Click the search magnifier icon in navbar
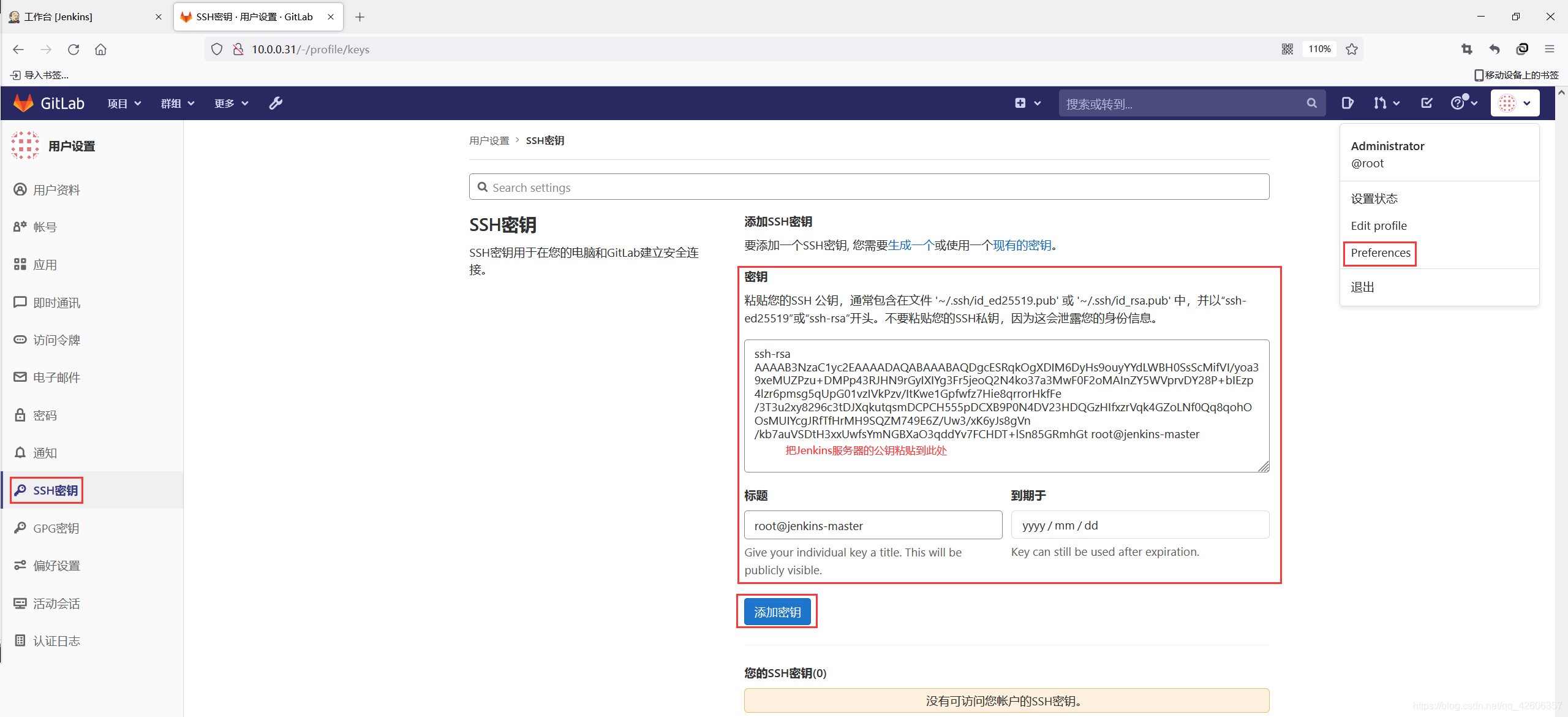 pyautogui.click(x=1311, y=103)
